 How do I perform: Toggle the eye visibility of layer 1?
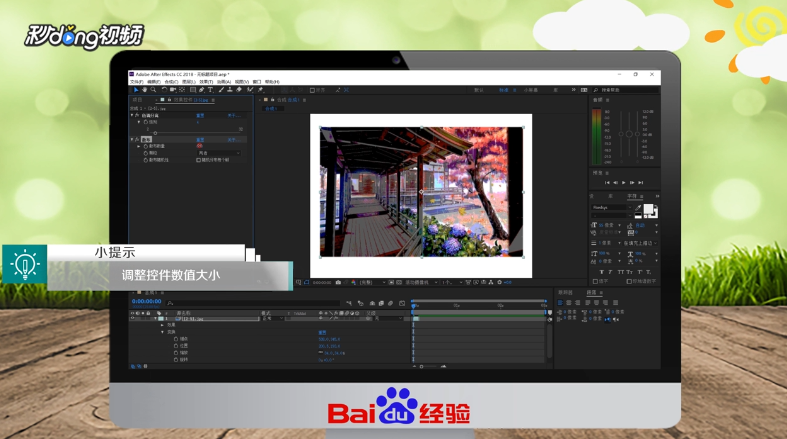(x=133, y=319)
